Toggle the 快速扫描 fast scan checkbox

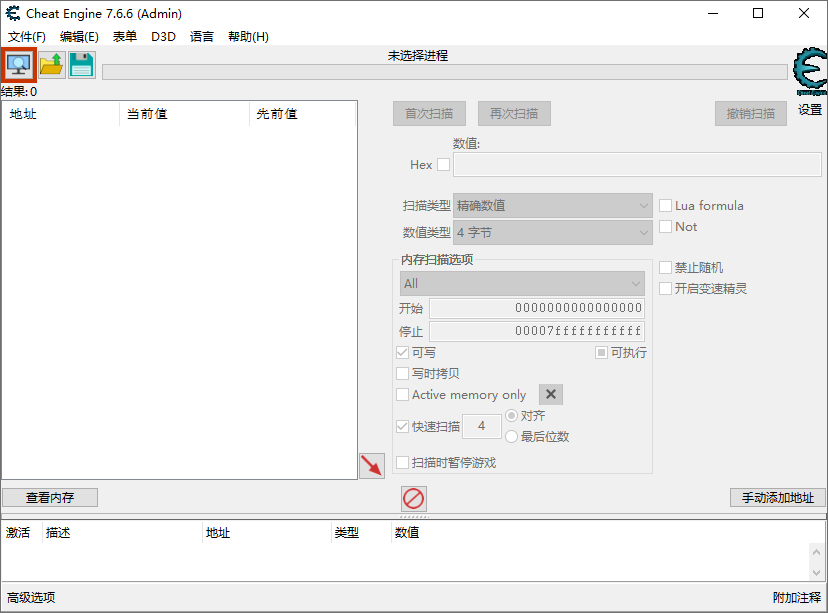(403, 426)
